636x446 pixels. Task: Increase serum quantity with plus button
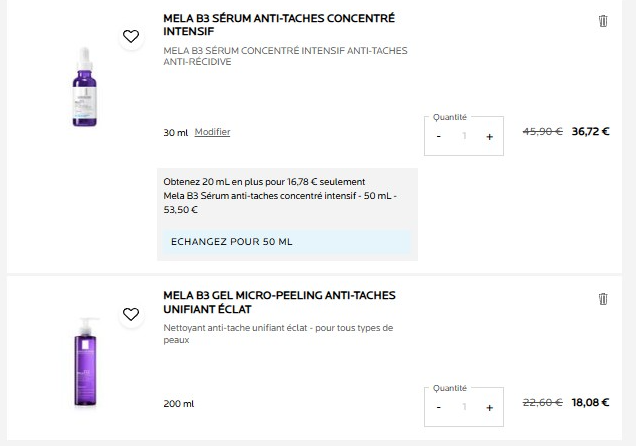pos(490,137)
